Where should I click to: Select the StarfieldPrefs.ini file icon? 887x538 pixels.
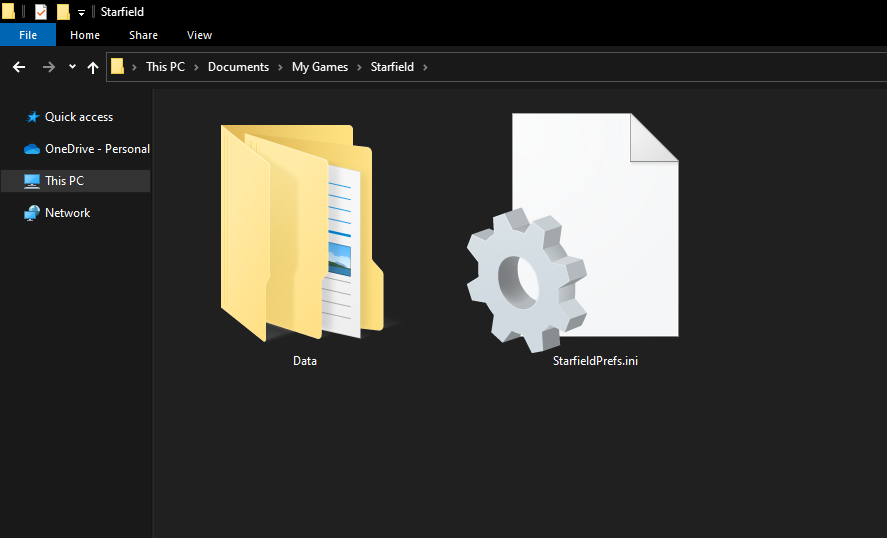(x=573, y=232)
